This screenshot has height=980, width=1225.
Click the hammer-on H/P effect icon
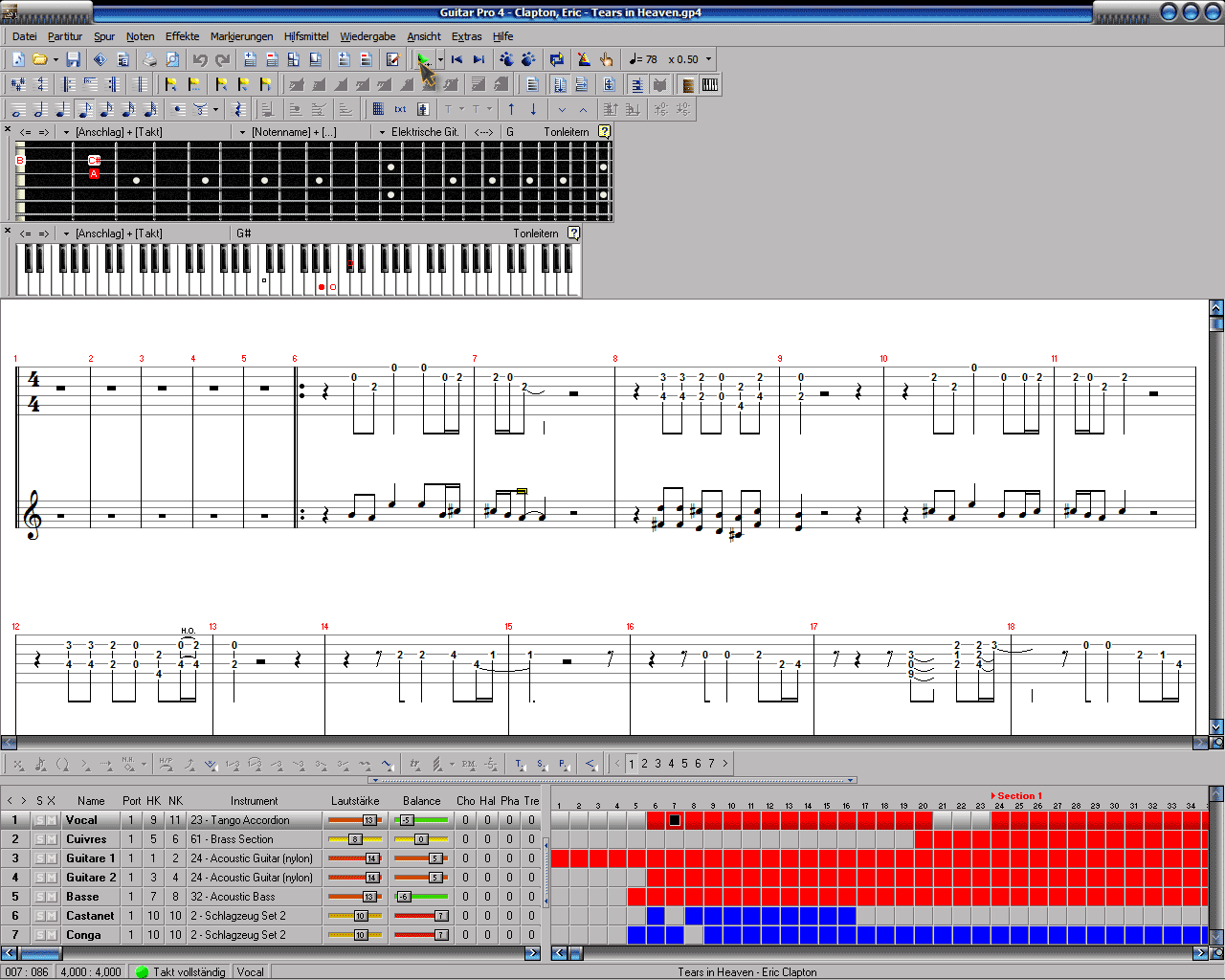point(167,764)
